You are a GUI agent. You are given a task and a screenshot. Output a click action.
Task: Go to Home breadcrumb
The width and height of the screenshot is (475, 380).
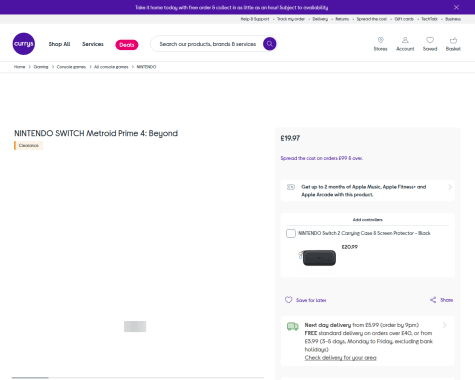(19, 67)
